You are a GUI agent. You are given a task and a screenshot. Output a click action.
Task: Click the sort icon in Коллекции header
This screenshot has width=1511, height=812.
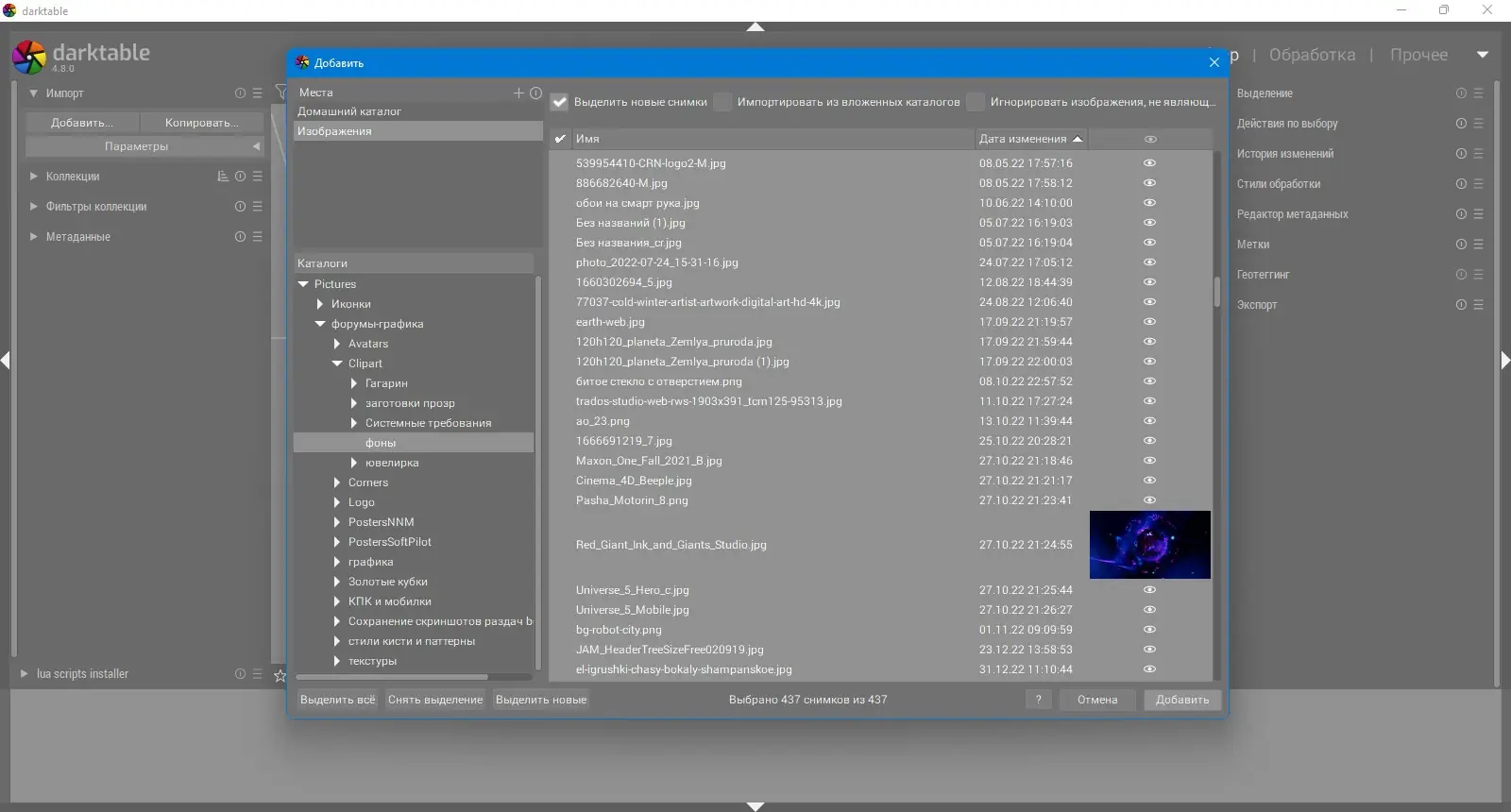pyautogui.click(x=223, y=177)
